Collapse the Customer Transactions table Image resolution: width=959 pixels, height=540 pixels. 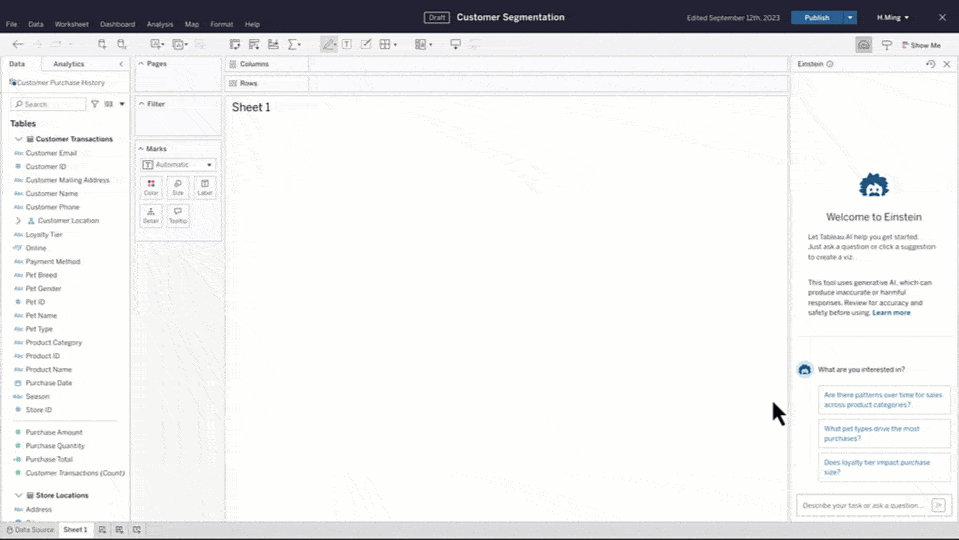point(18,139)
